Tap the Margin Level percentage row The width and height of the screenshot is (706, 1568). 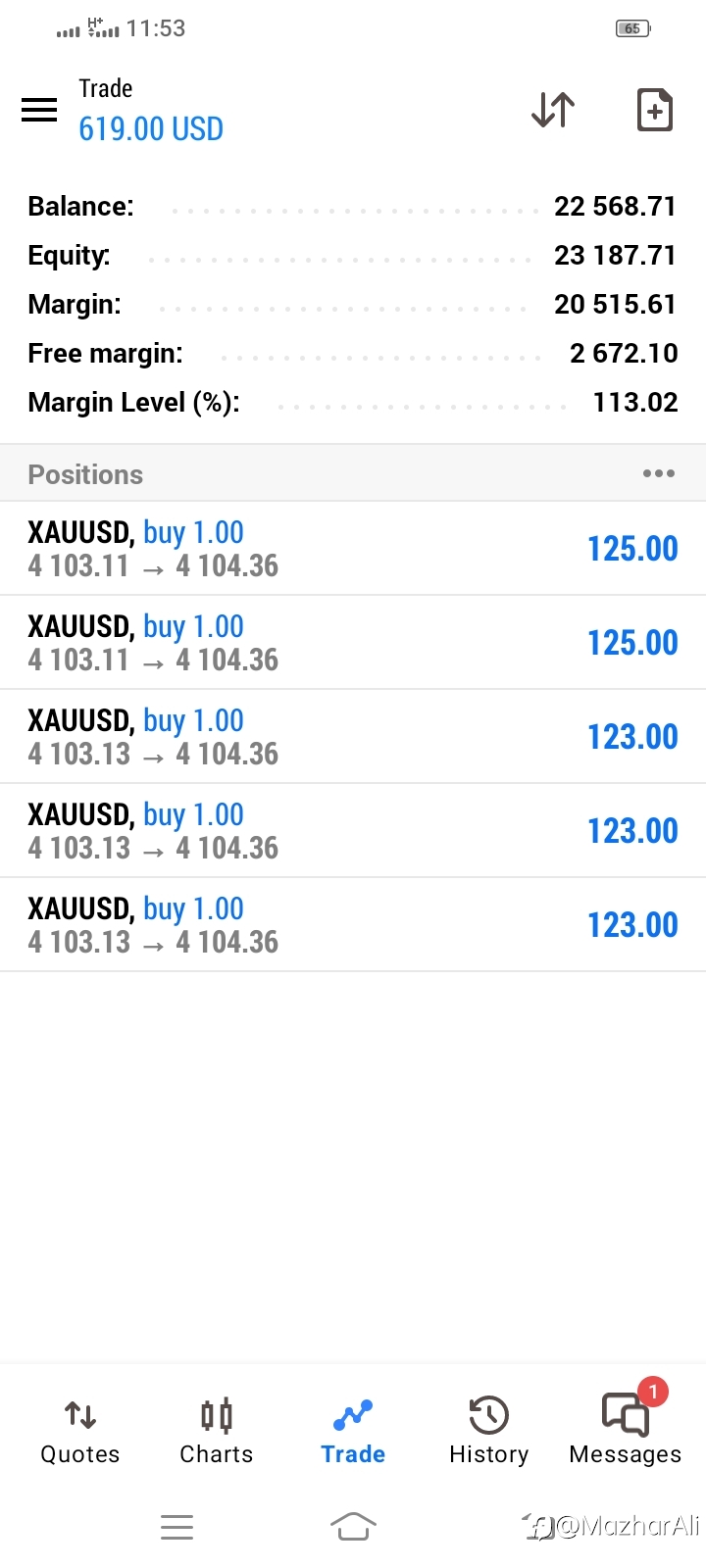pos(353,403)
